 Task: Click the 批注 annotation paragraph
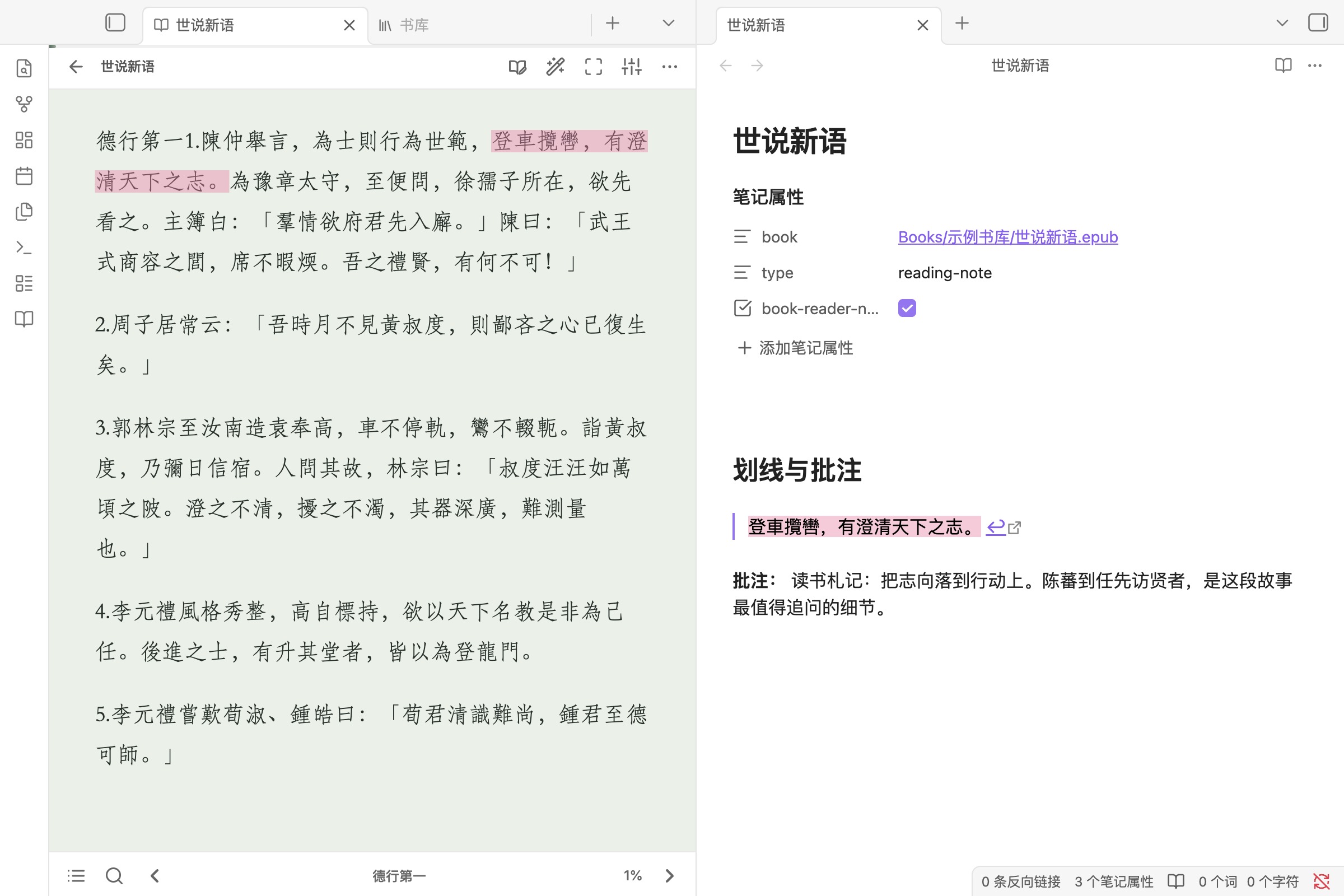click(1012, 594)
